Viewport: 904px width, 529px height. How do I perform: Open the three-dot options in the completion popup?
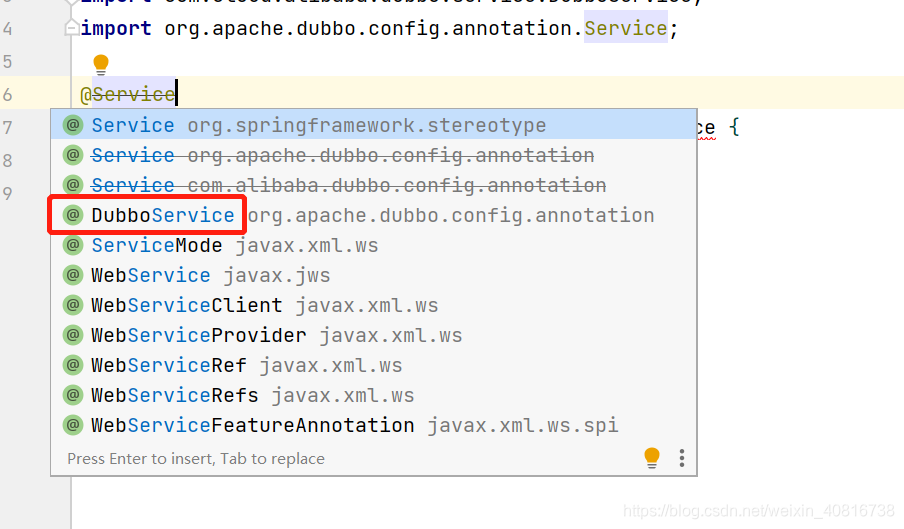[682, 458]
